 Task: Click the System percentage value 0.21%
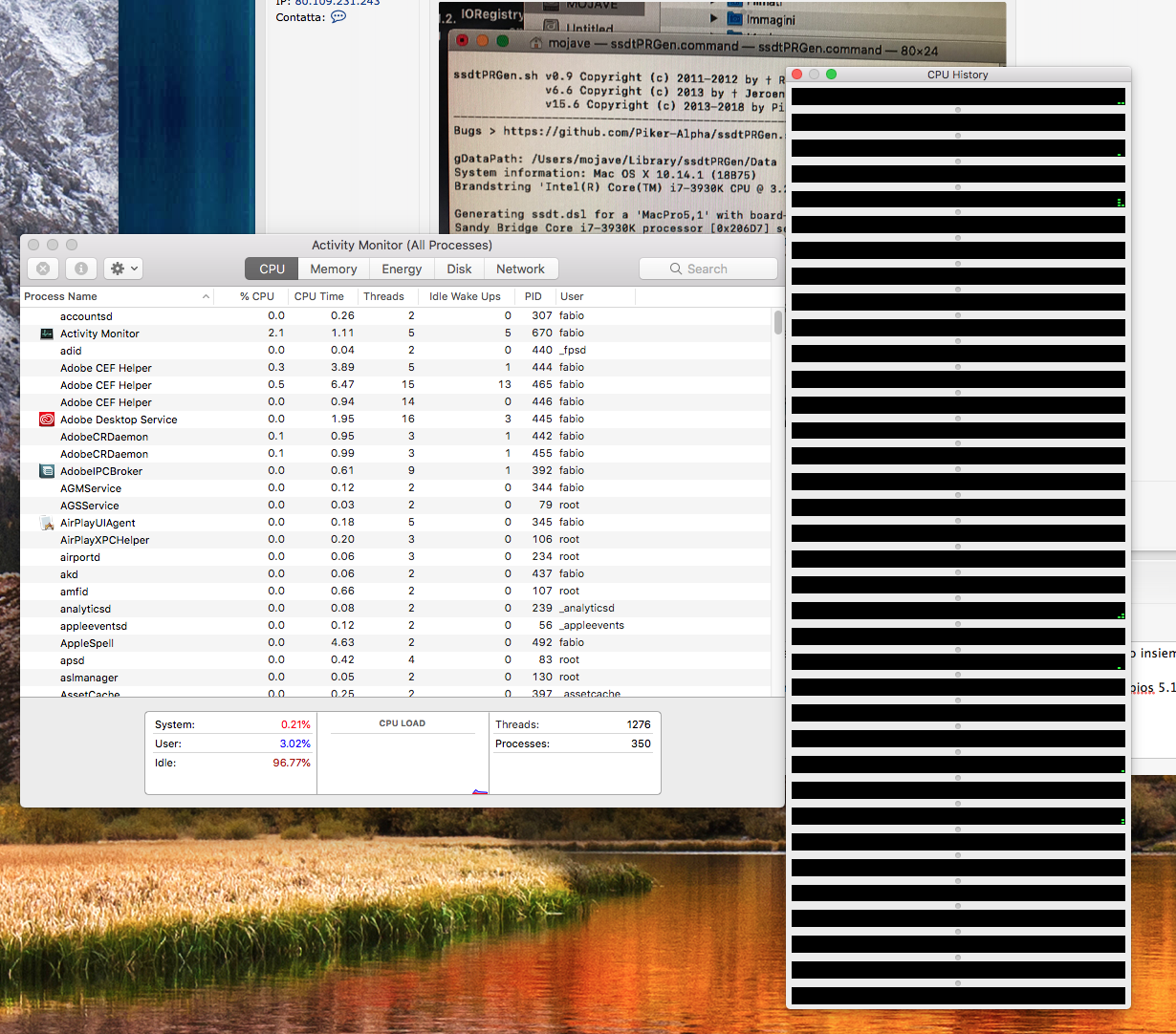point(295,724)
